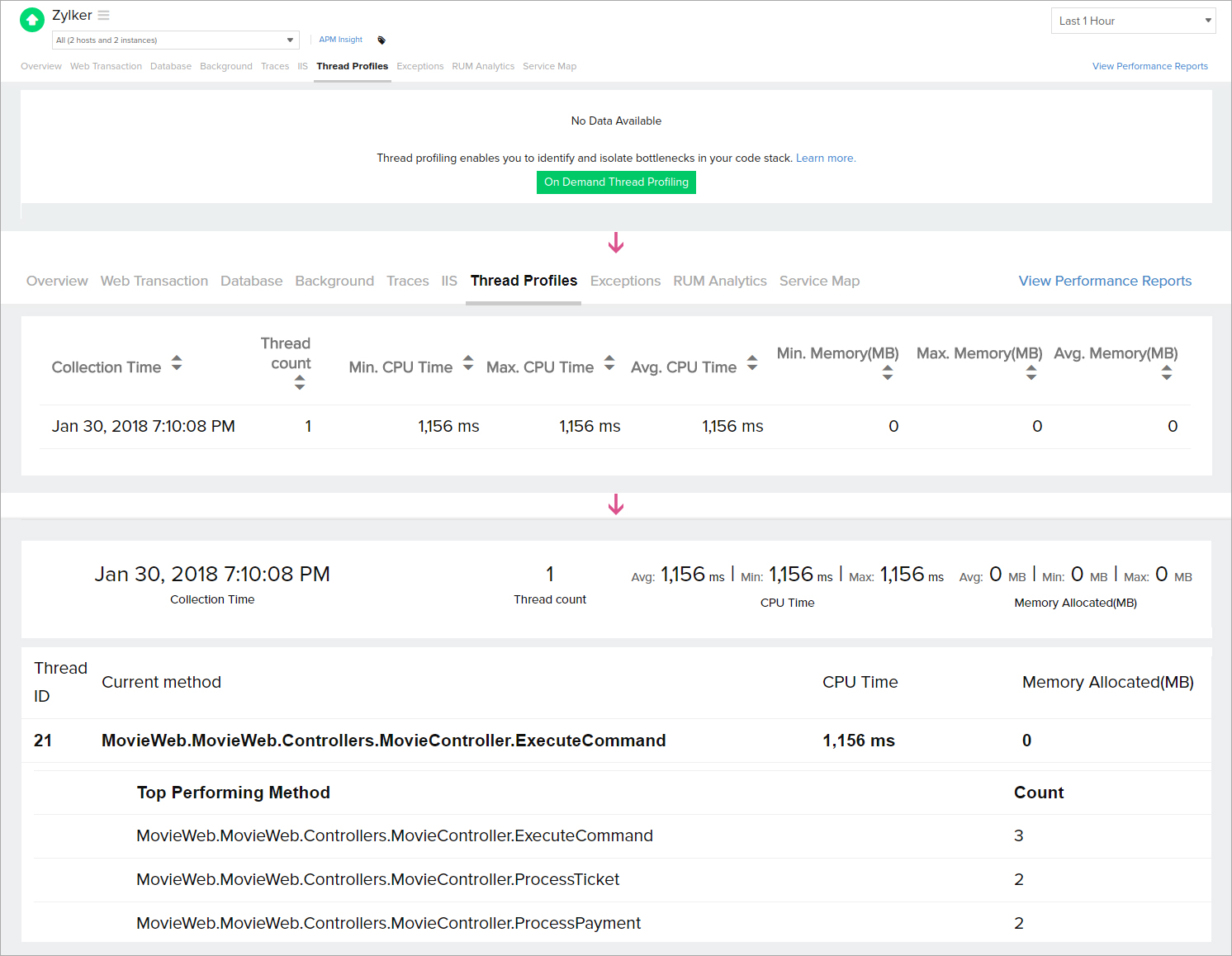
Task: Click the MovieController.ProcessTicket method row
Action: pos(623,879)
